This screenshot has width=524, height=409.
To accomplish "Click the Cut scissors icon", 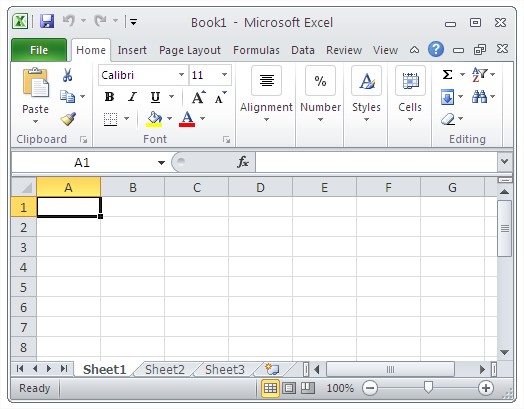I will 67,75.
